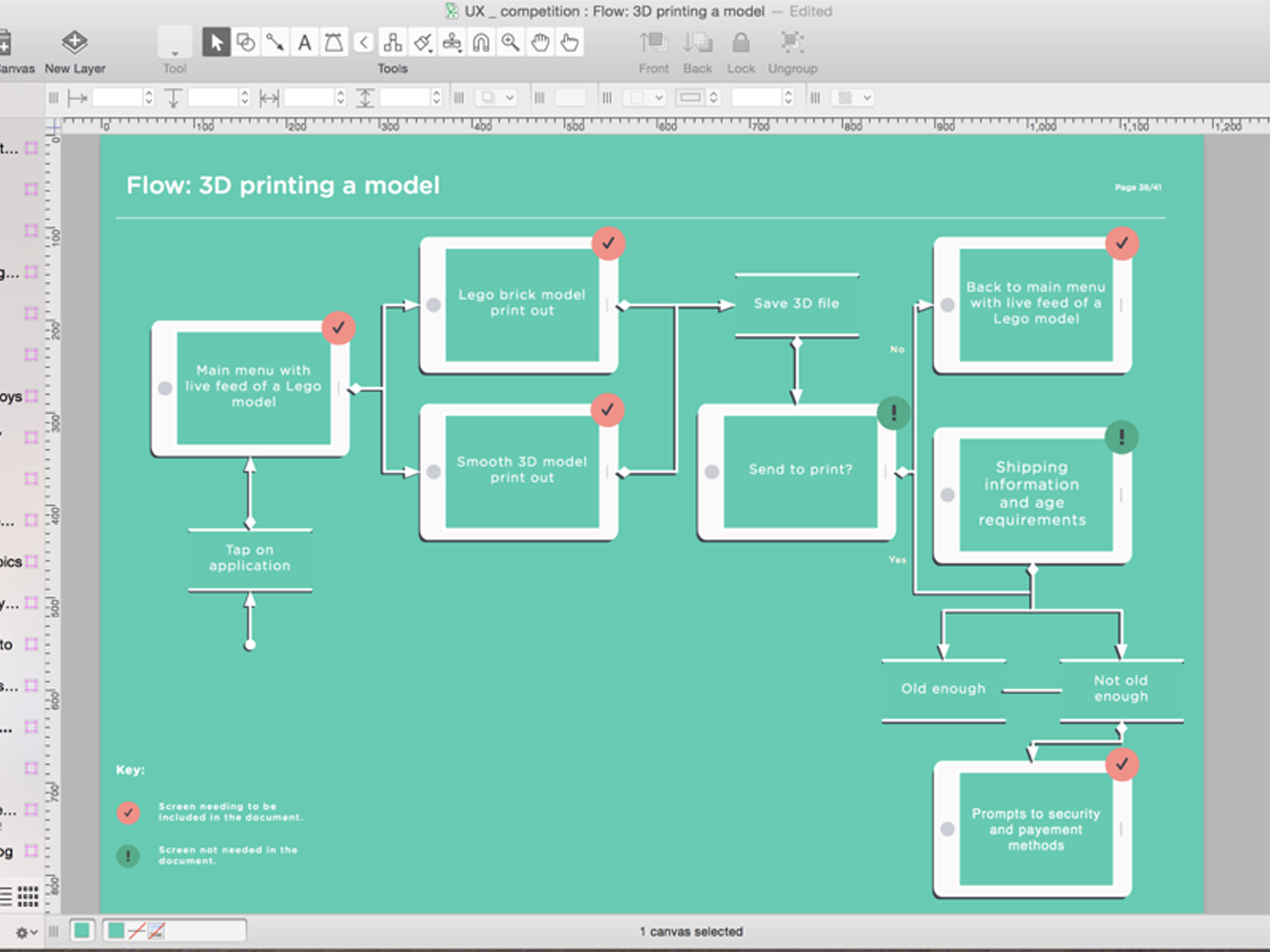The height and width of the screenshot is (952, 1270).
Task: Open the Tool dropdown selector
Action: pyautogui.click(x=174, y=43)
